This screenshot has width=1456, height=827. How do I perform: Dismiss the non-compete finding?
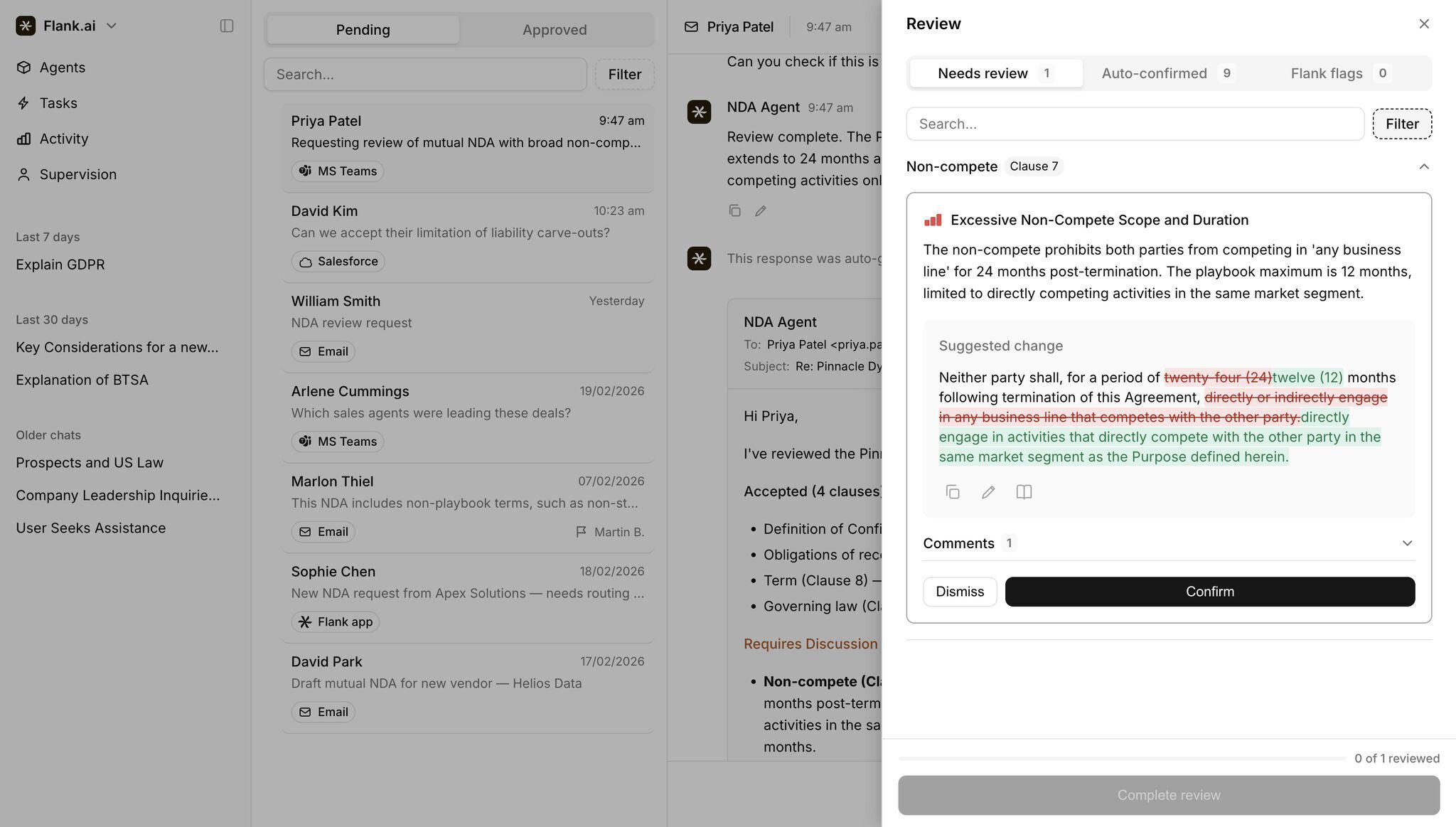[960, 592]
